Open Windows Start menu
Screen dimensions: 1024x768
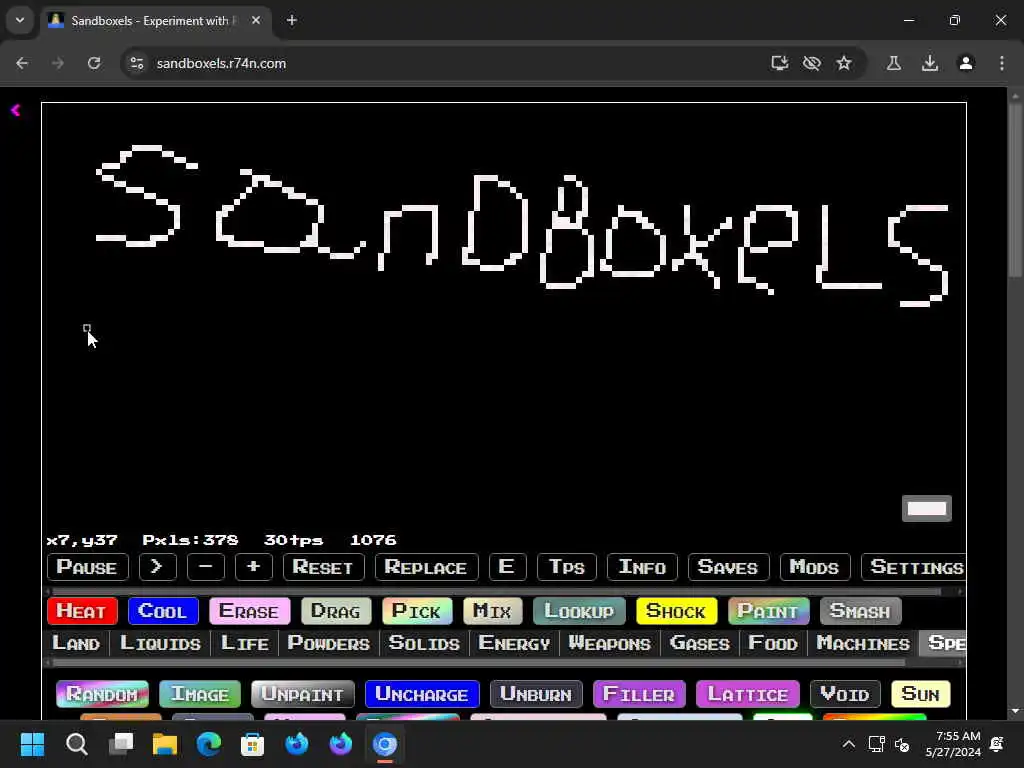point(32,744)
